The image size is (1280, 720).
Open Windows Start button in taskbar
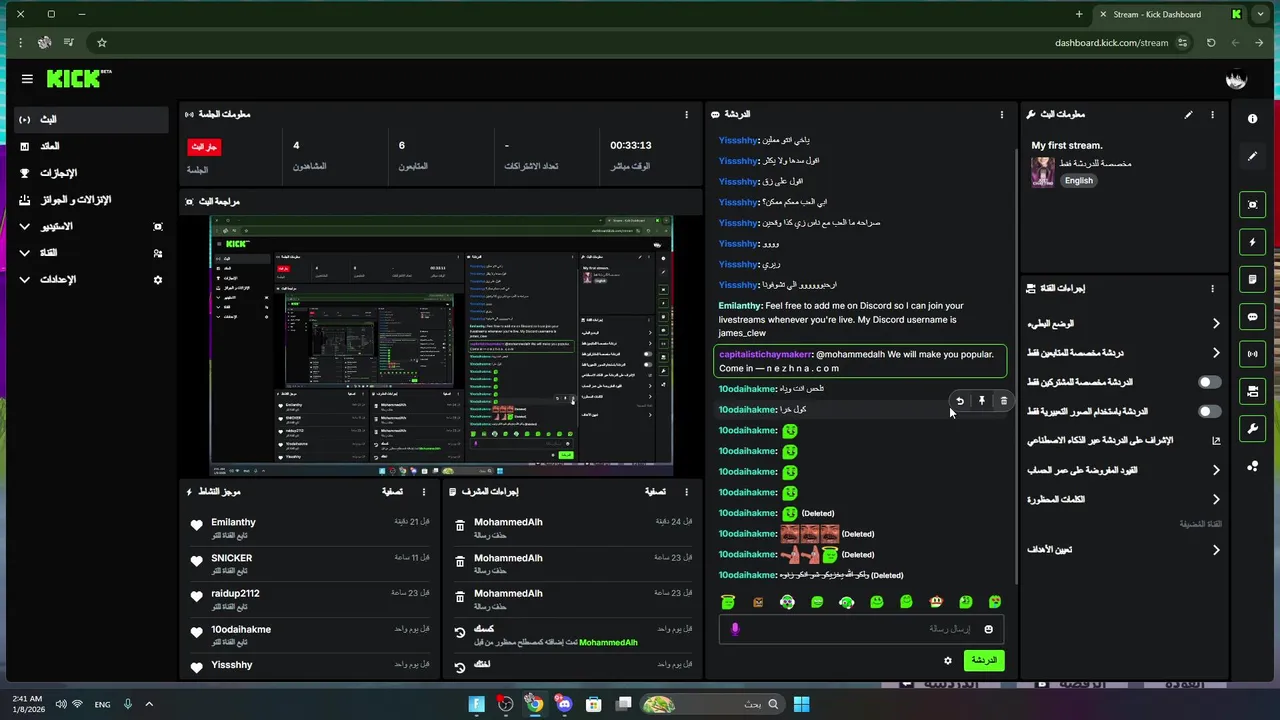tap(801, 704)
